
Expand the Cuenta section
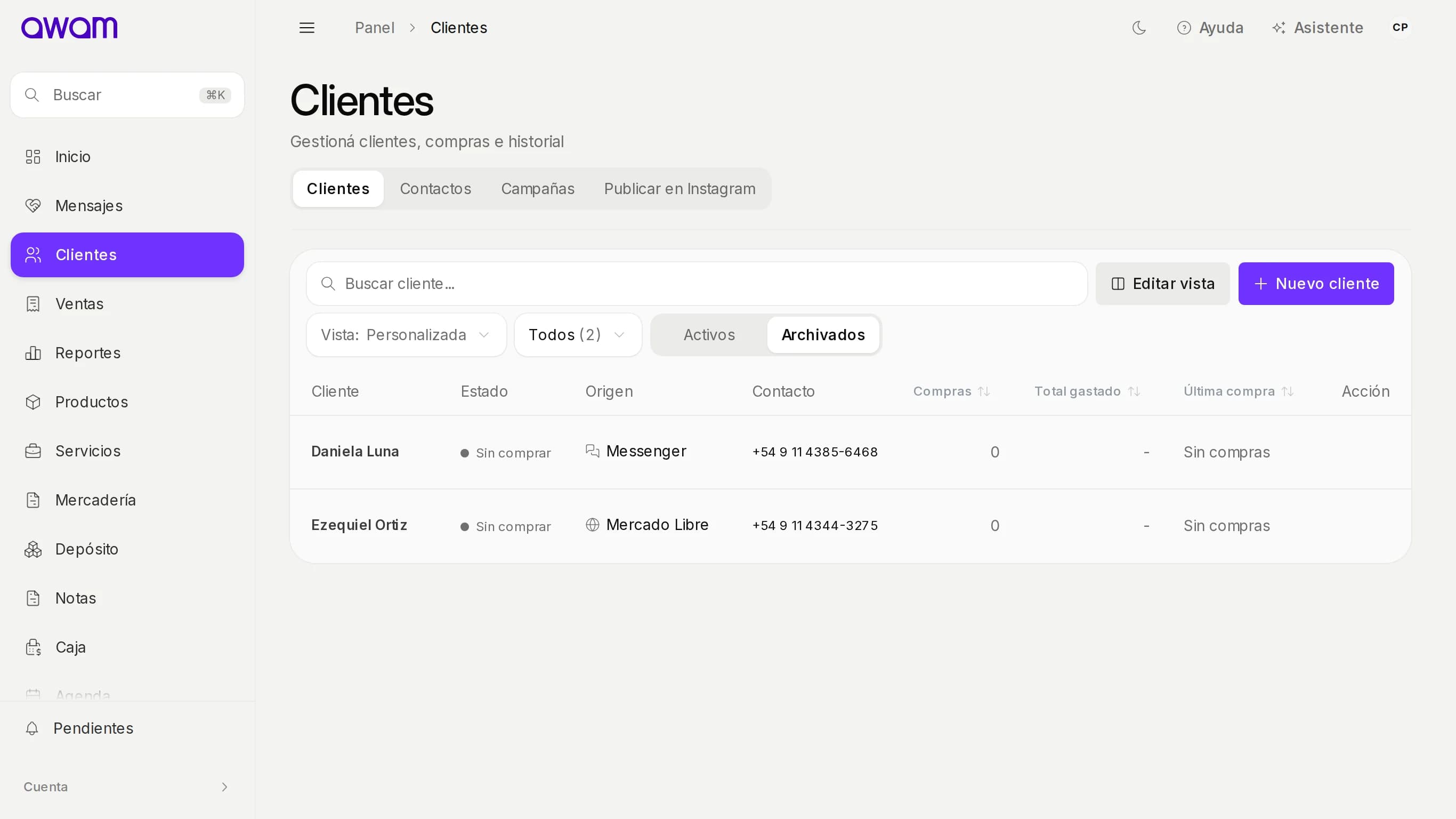[127, 787]
